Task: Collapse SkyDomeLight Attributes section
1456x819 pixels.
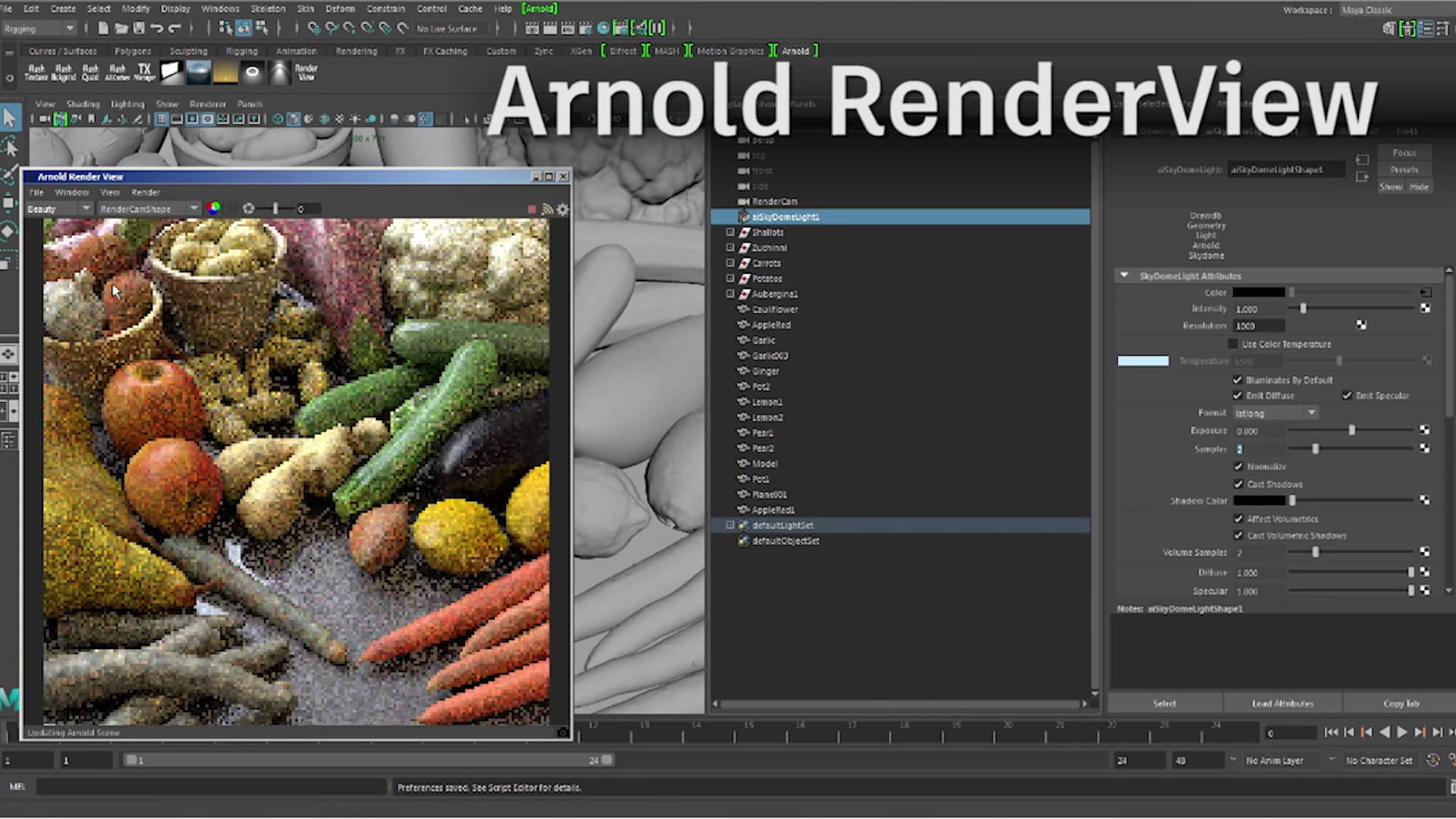Action: click(x=1124, y=275)
